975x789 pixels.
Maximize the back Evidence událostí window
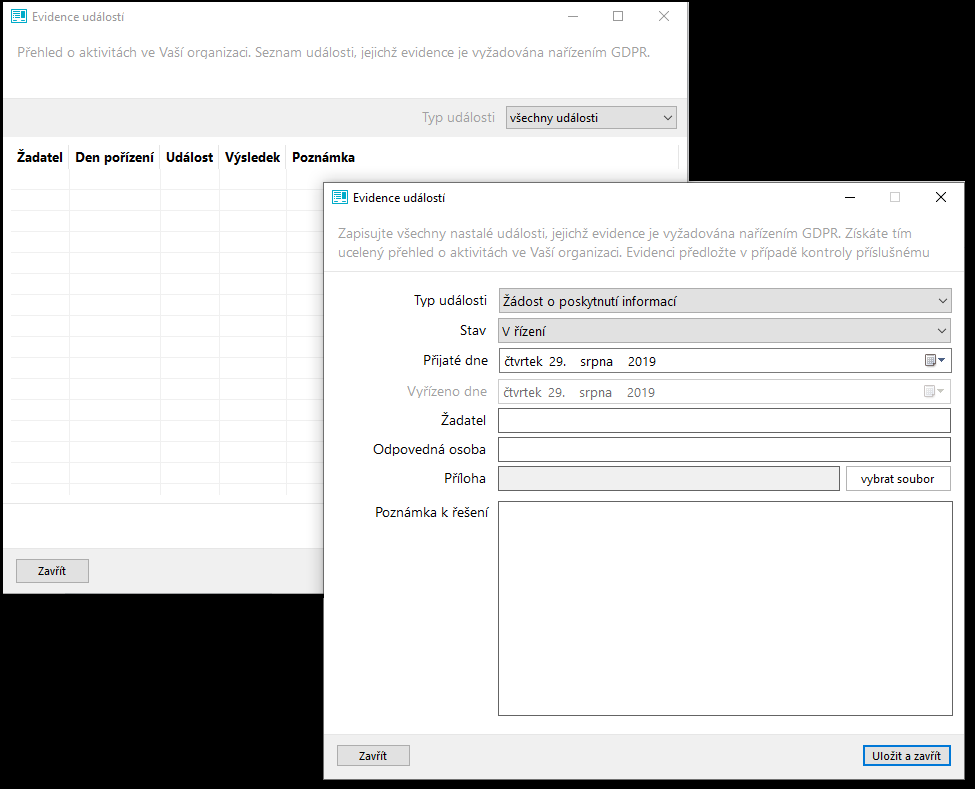618,16
